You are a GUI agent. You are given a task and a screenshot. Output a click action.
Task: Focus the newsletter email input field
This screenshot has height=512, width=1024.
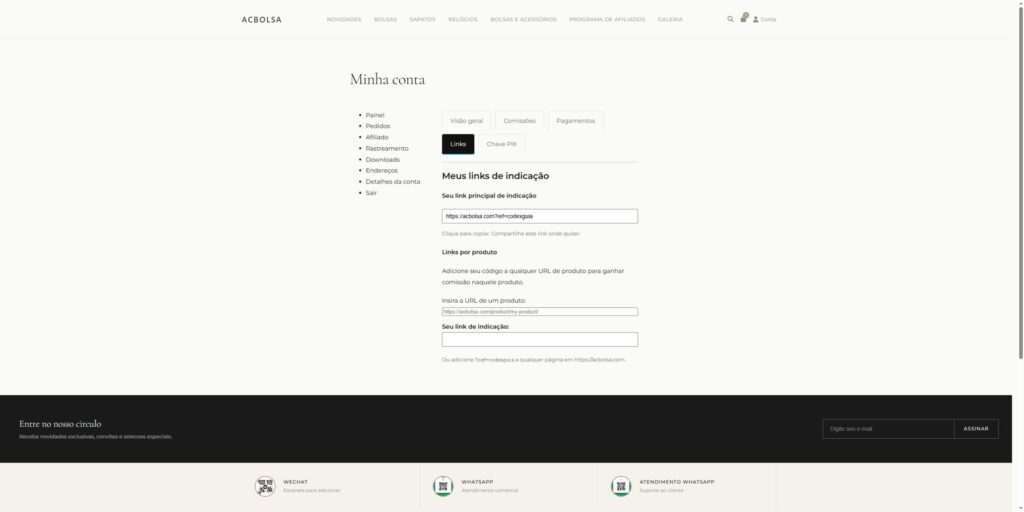[x=888, y=429]
